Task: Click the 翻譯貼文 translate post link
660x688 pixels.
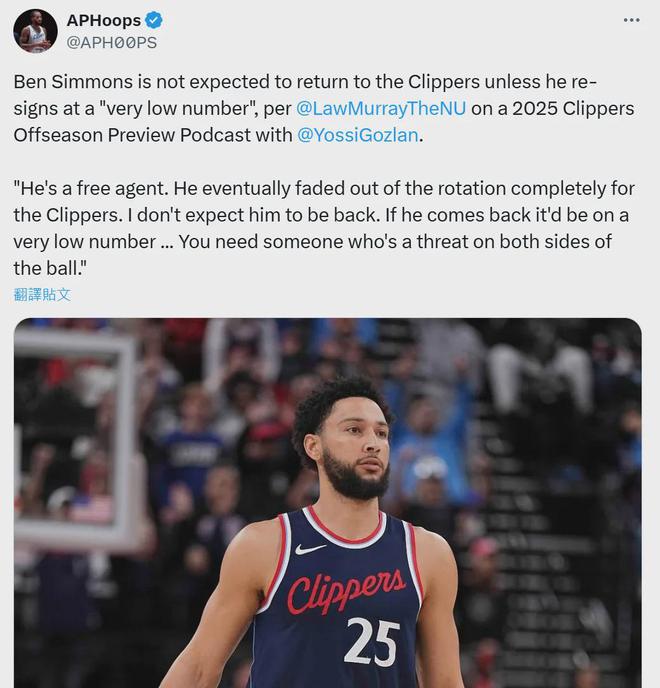Action: click(x=42, y=294)
